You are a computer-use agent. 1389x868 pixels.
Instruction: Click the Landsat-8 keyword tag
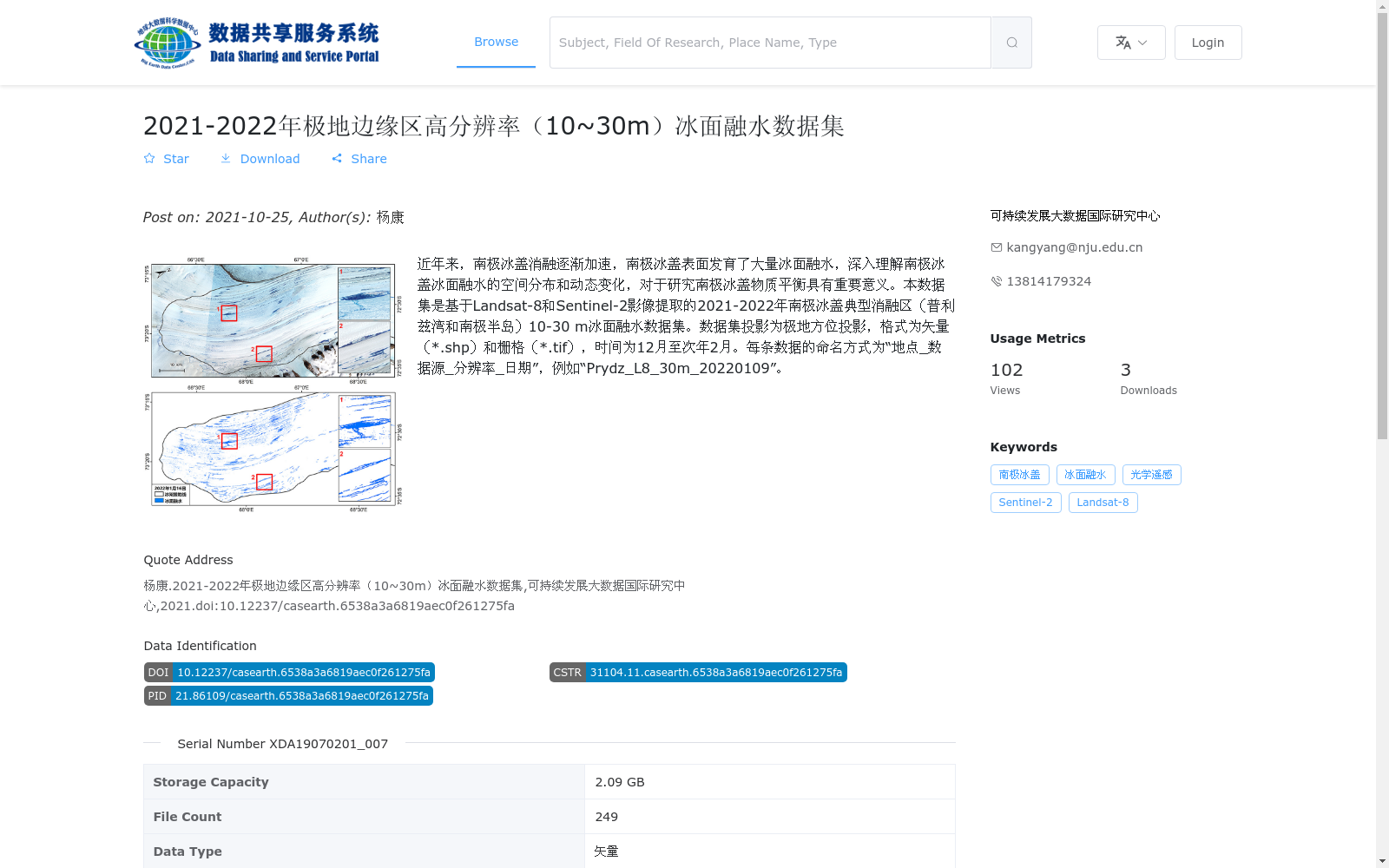(x=1103, y=503)
